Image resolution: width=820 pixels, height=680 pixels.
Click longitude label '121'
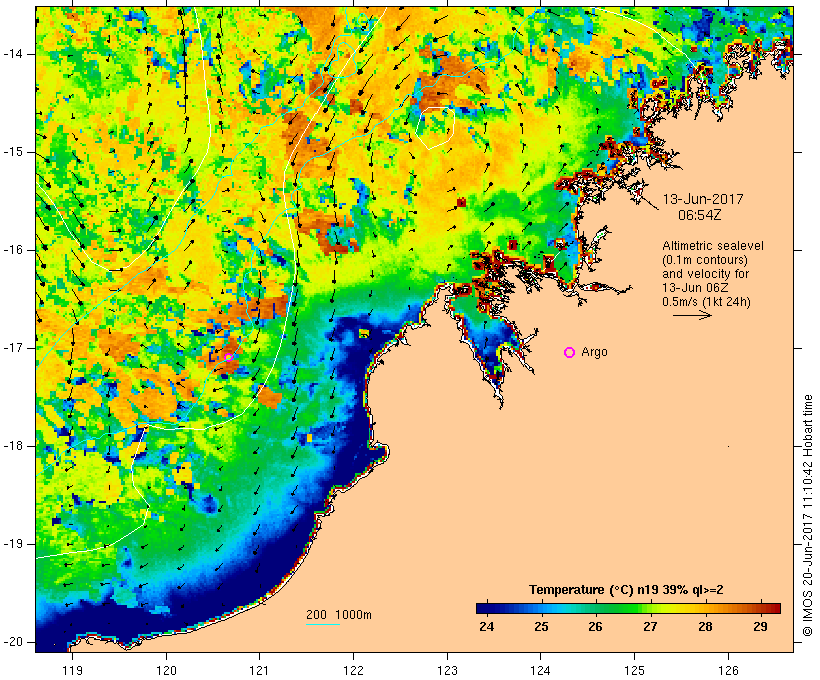(x=259, y=670)
